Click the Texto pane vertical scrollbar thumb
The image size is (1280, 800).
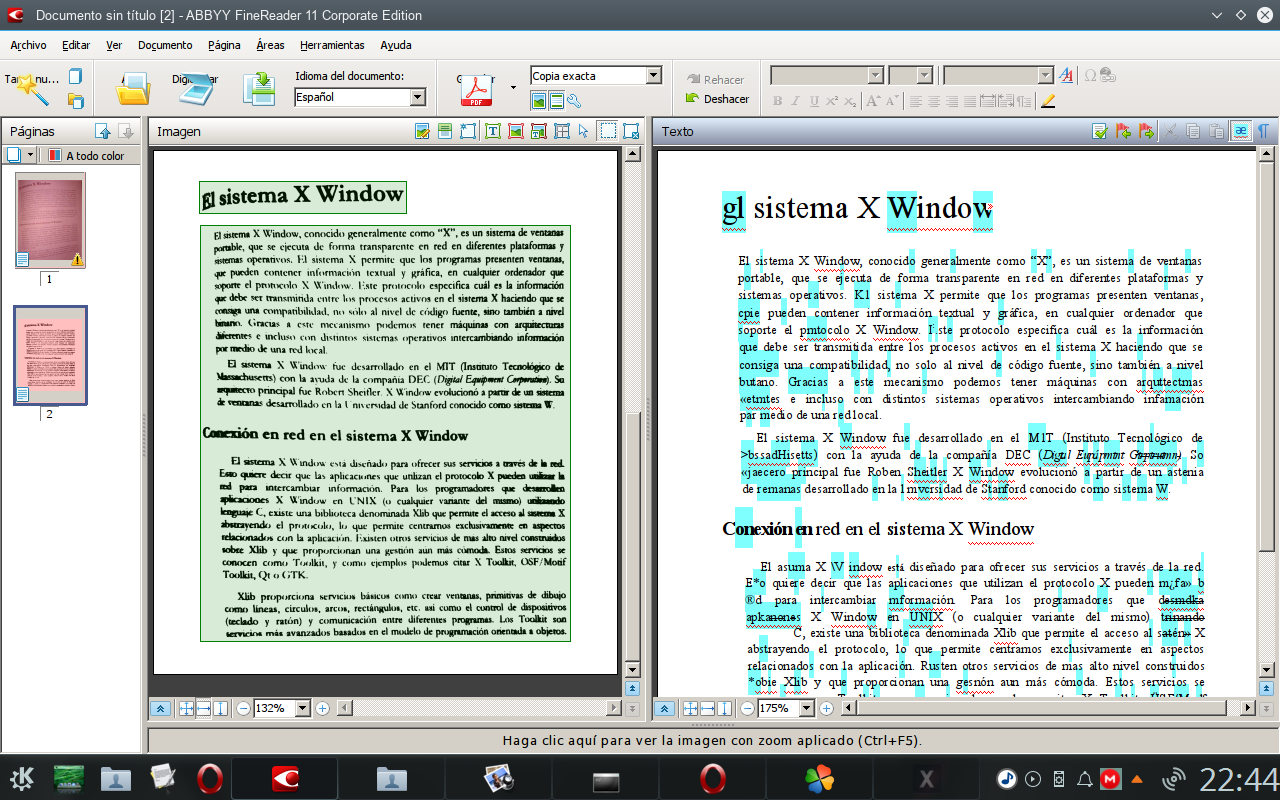[x=1266, y=355]
